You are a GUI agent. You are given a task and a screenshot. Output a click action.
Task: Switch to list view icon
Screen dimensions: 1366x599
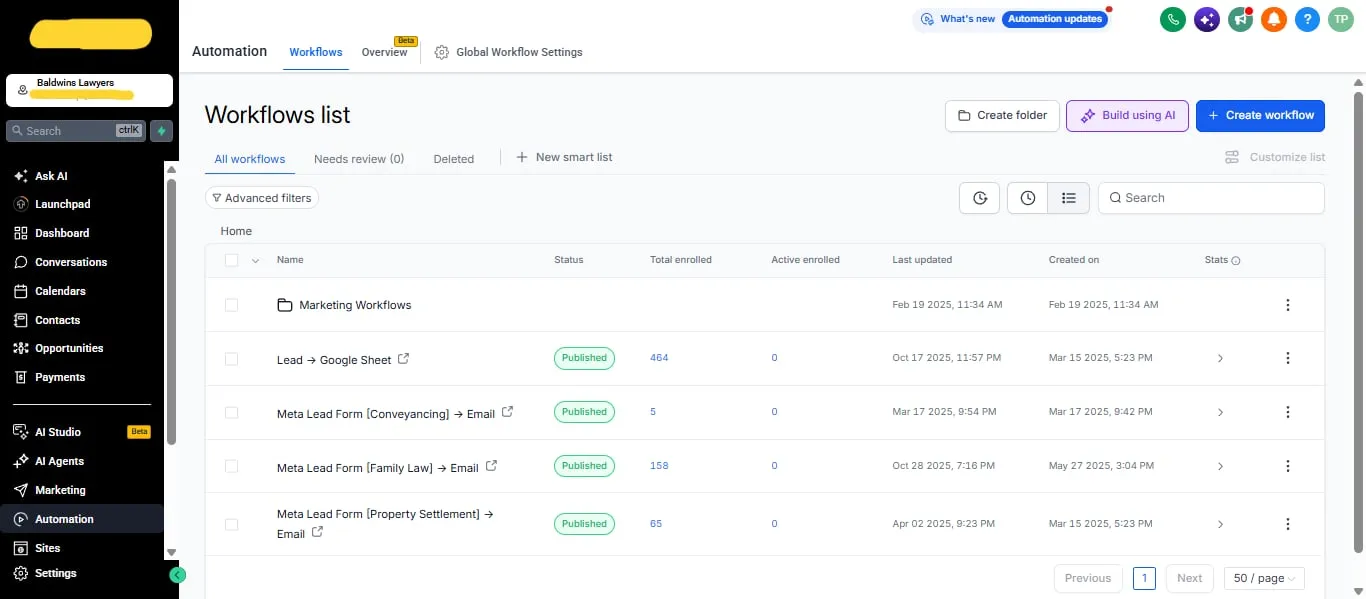[1068, 198]
